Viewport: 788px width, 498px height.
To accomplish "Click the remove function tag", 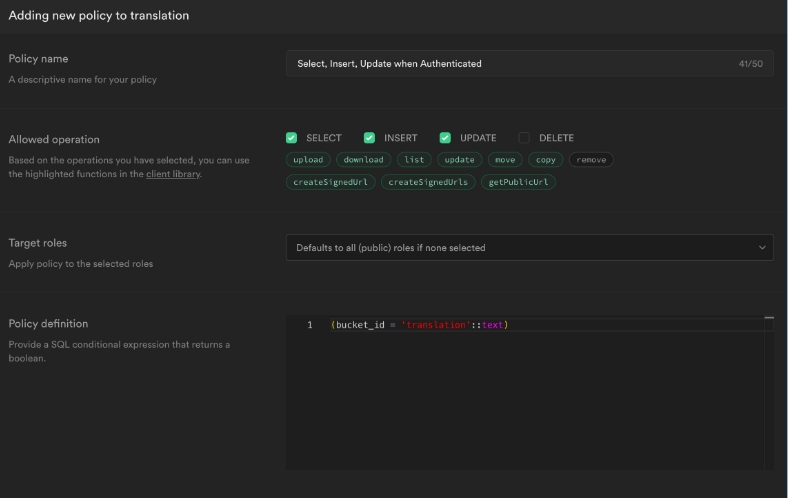I will pos(591,160).
